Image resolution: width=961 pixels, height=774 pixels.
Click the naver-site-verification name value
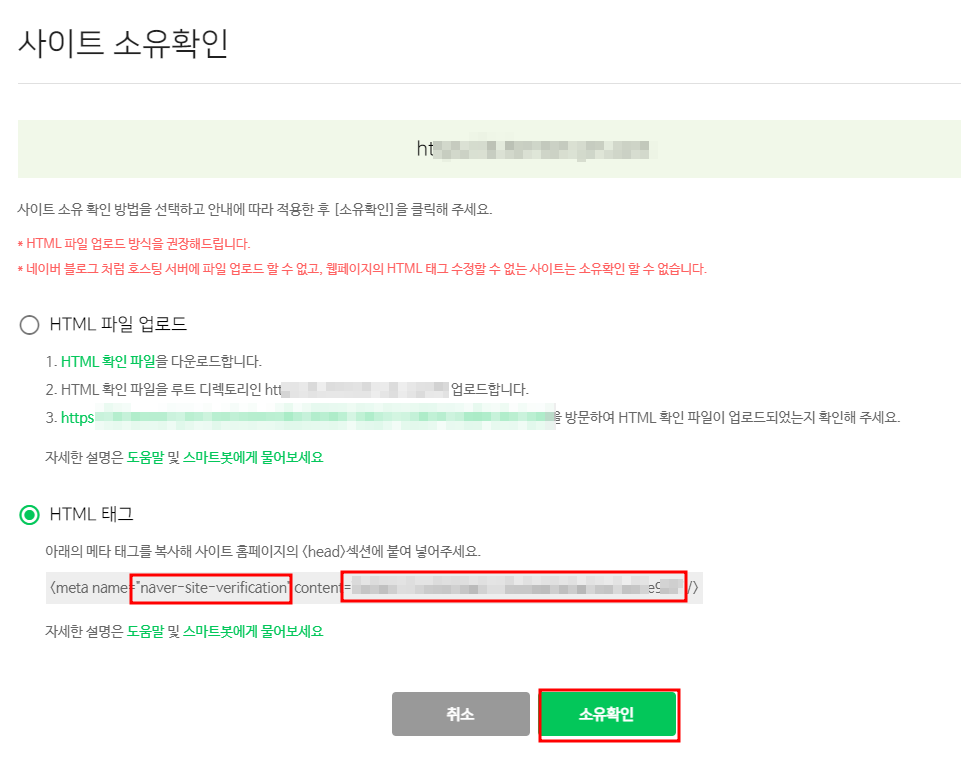[x=211, y=588]
